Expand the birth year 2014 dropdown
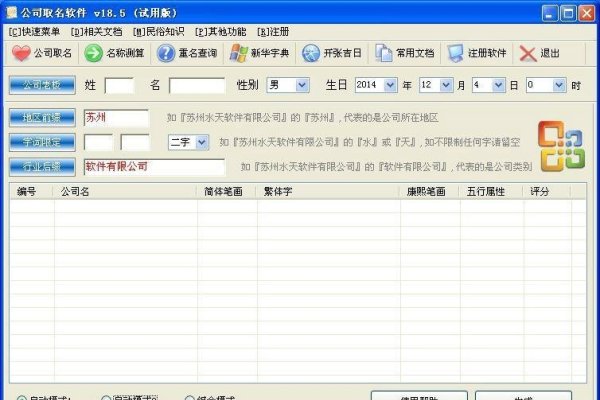Image resolution: width=600 pixels, height=400 pixels. (390, 85)
